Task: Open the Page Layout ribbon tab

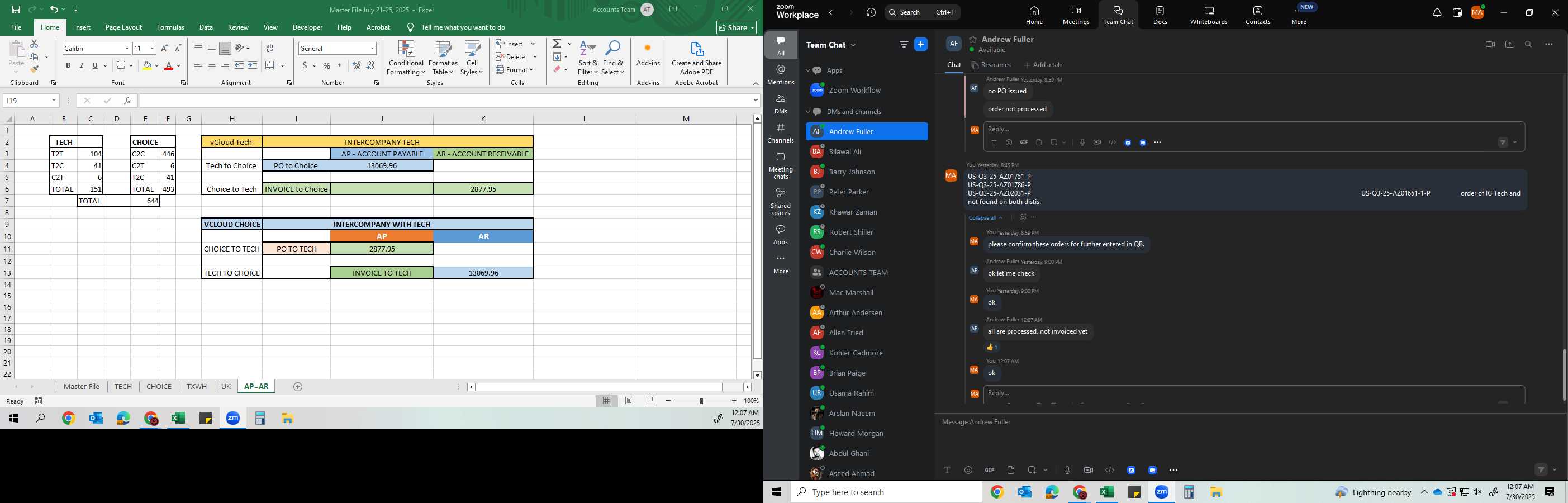Action: [123, 27]
